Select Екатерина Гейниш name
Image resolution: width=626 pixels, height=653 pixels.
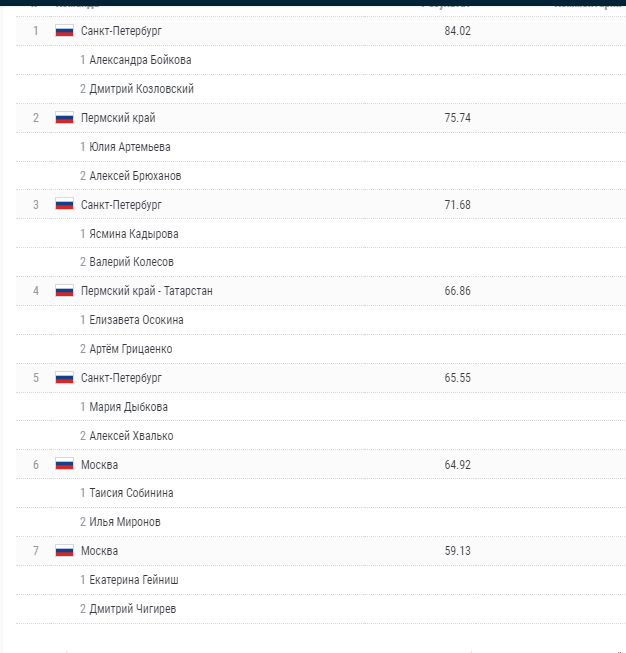coord(134,580)
